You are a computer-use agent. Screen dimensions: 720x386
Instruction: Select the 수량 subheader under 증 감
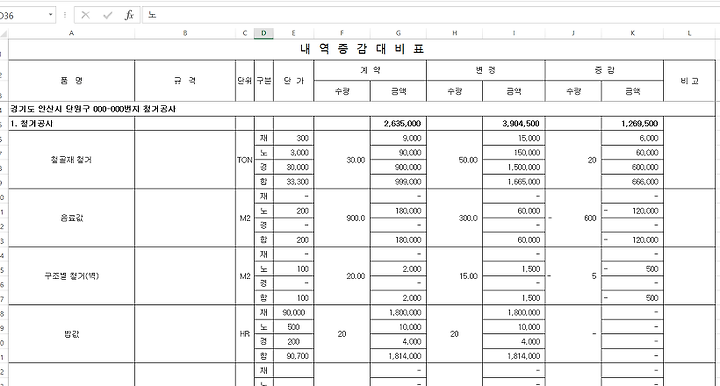573,91
